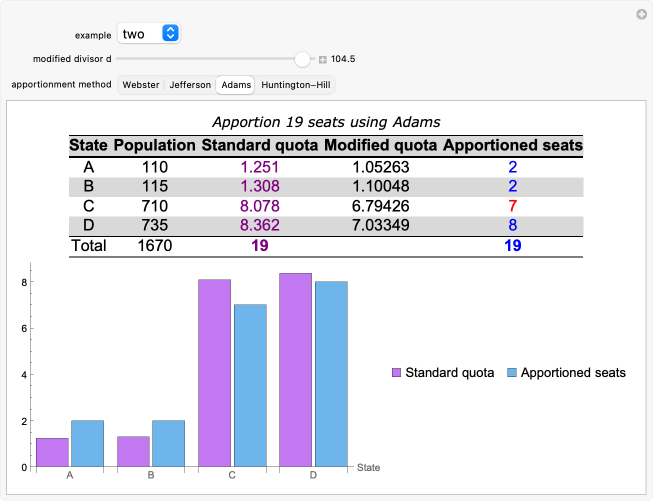
Task: Choose the Huntington–Hill method
Action: pyautogui.click(x=295, y=85)
